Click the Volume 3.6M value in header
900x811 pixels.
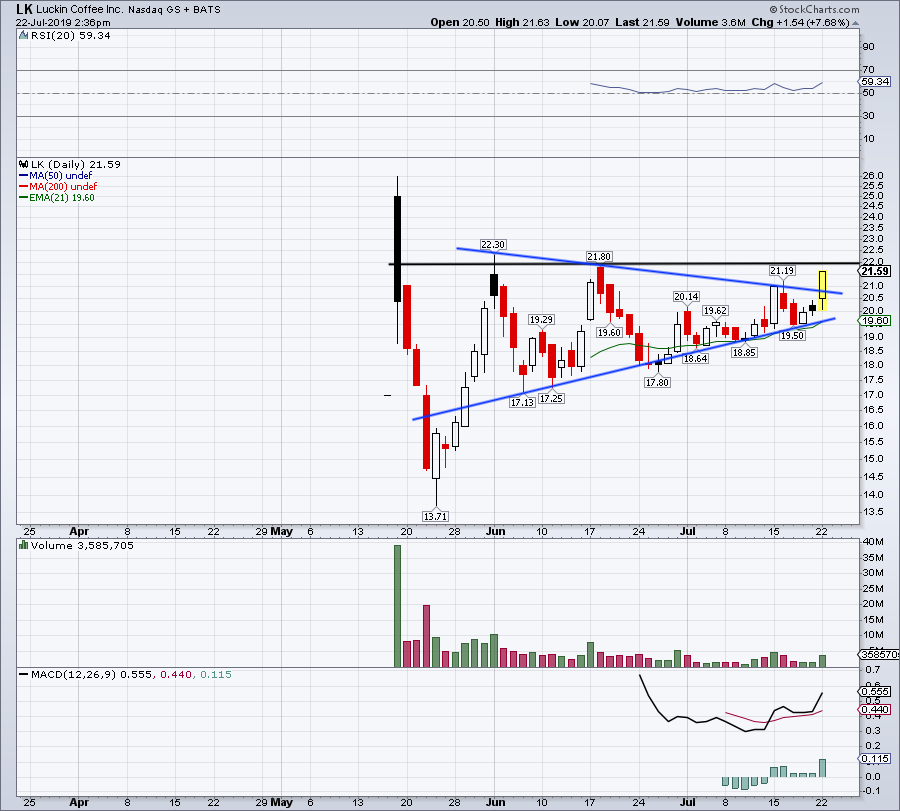tap(711, 22)
